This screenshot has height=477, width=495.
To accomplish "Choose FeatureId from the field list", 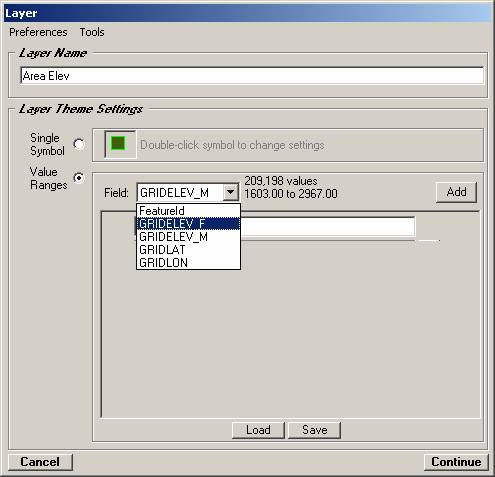I will (188, 211).
